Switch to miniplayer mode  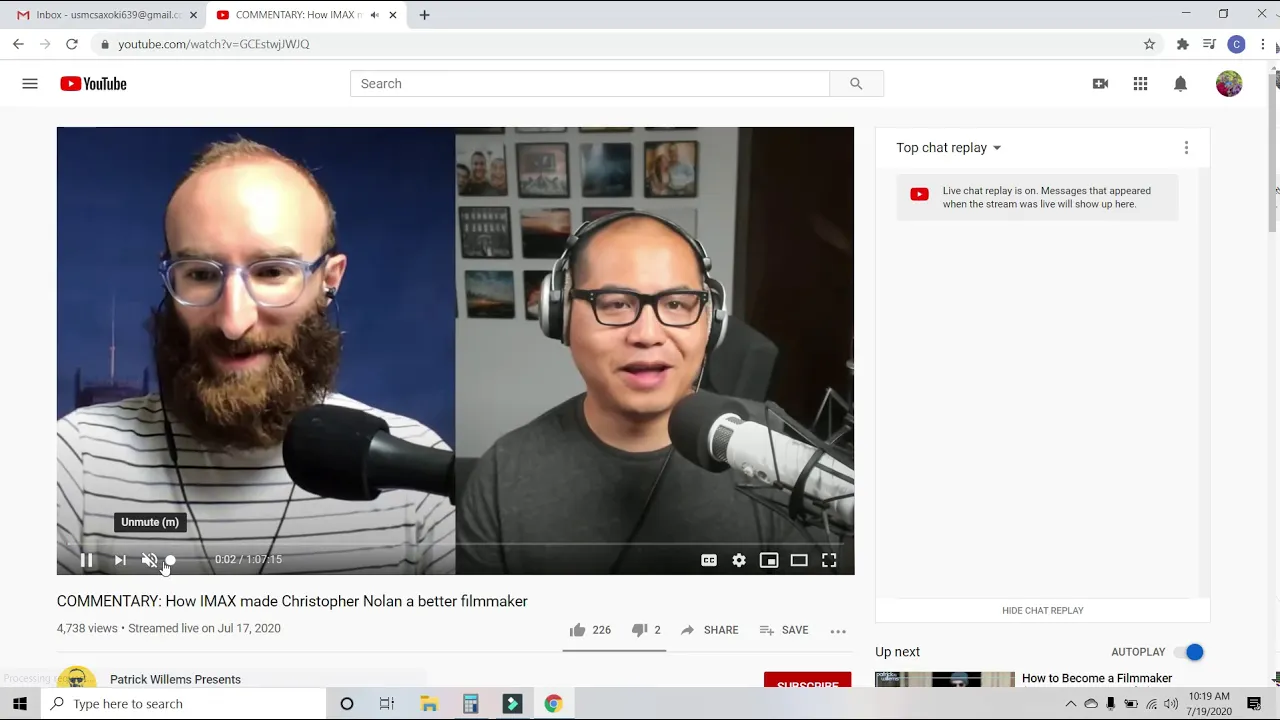coord(769,560)
